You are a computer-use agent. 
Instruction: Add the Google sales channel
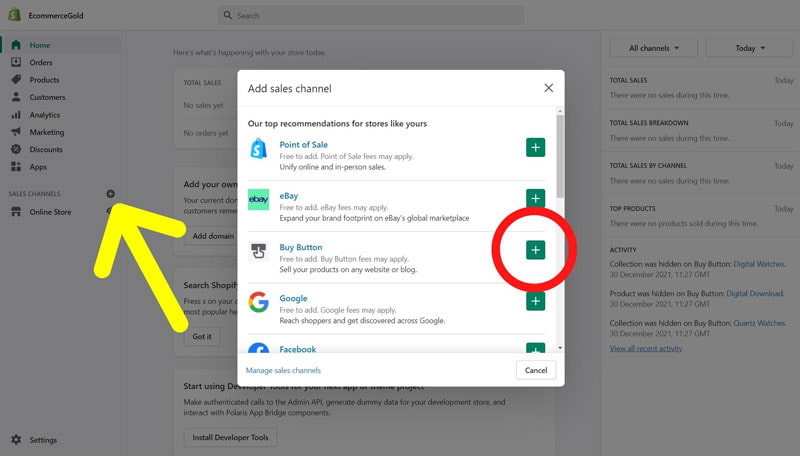[535, 301]
